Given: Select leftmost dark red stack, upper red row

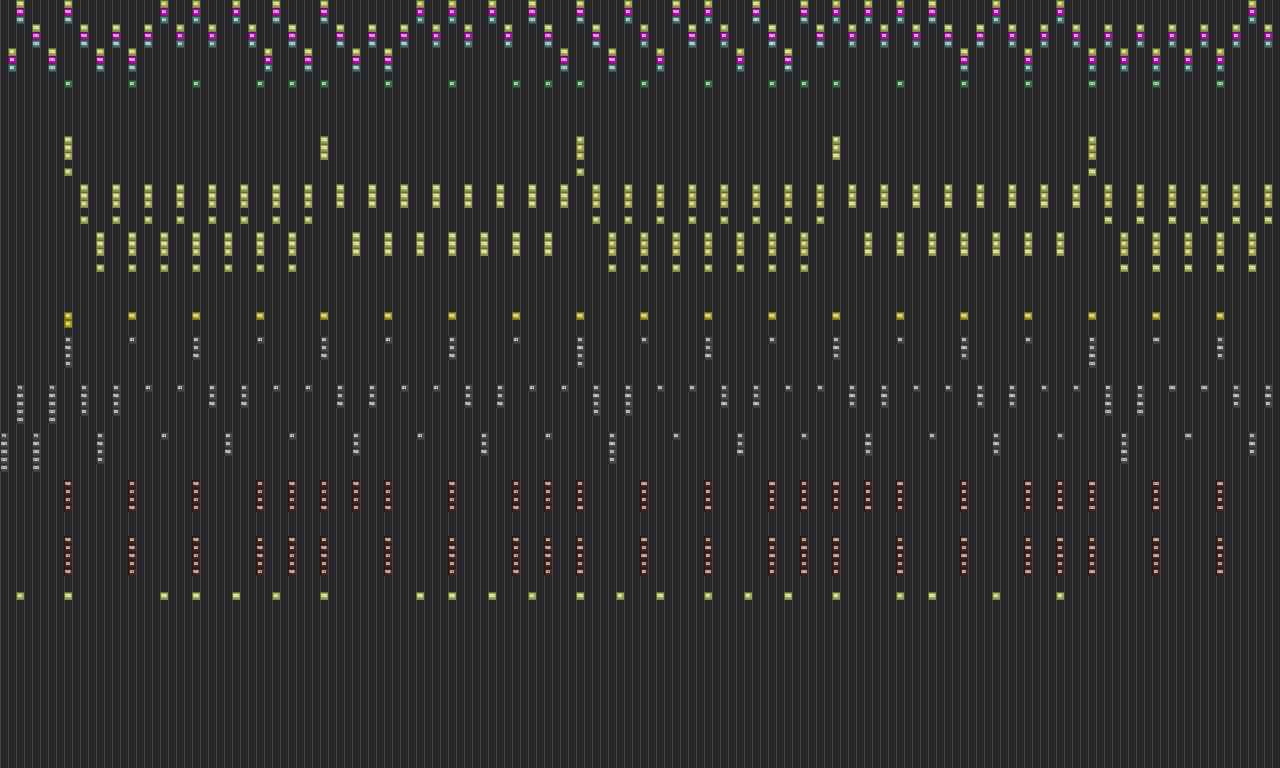Looking at the screenshot, I should click(68, 496).
